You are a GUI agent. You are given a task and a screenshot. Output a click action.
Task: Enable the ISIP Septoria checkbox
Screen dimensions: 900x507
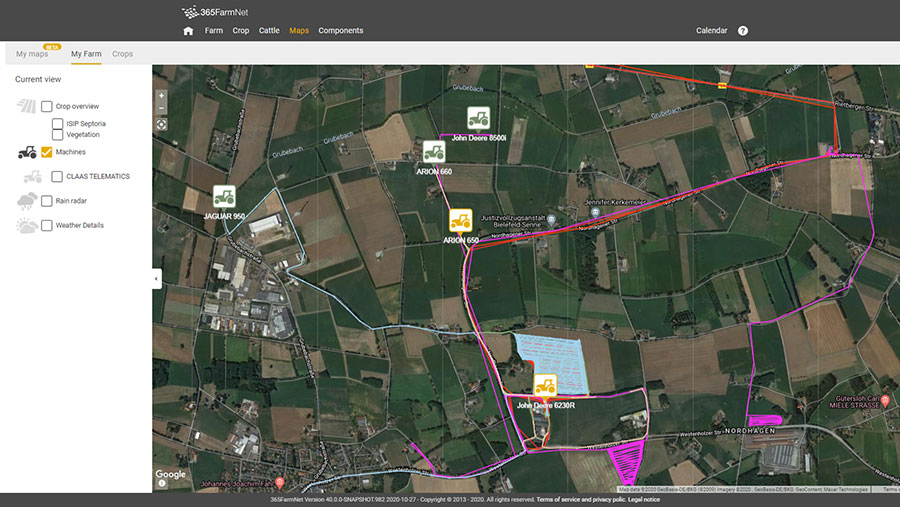point(57,123)
